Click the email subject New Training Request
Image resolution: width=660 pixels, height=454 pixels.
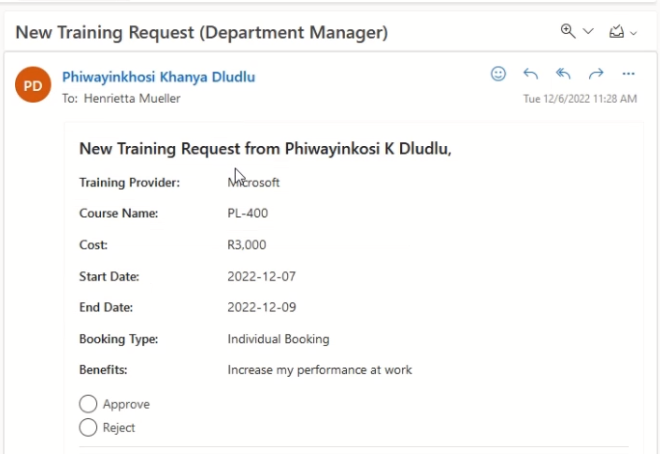(202, 32)
